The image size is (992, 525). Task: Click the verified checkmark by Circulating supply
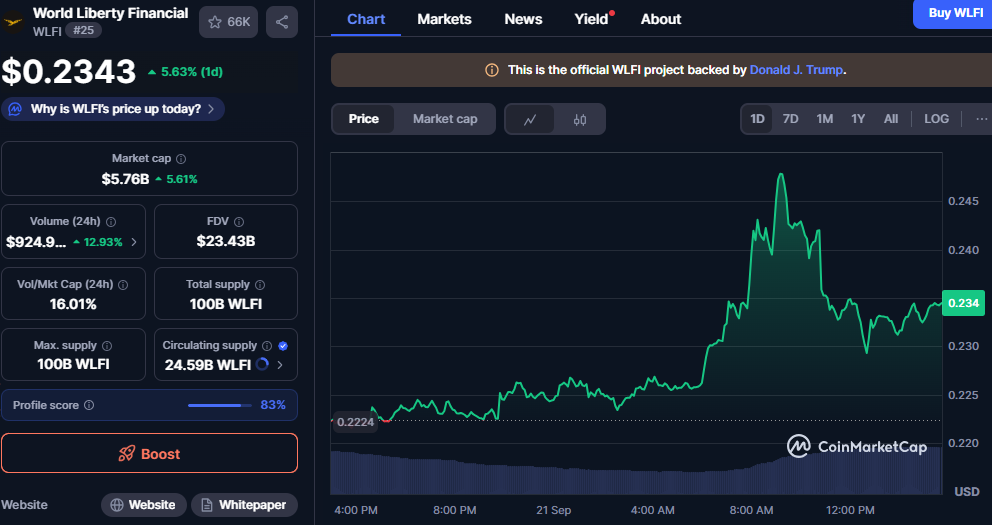(x=283, y=346)
